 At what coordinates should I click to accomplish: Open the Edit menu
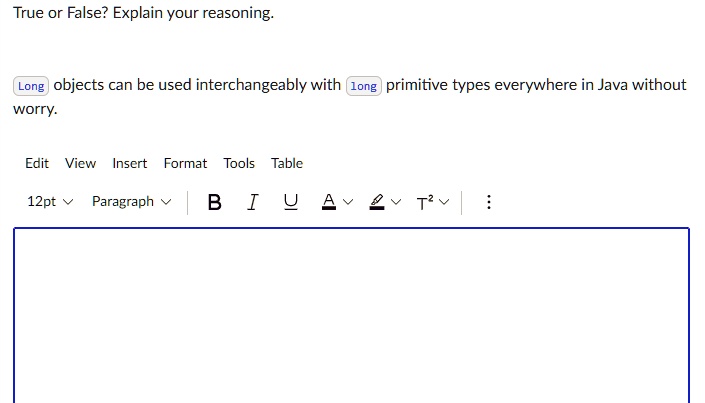click(37, 163)
